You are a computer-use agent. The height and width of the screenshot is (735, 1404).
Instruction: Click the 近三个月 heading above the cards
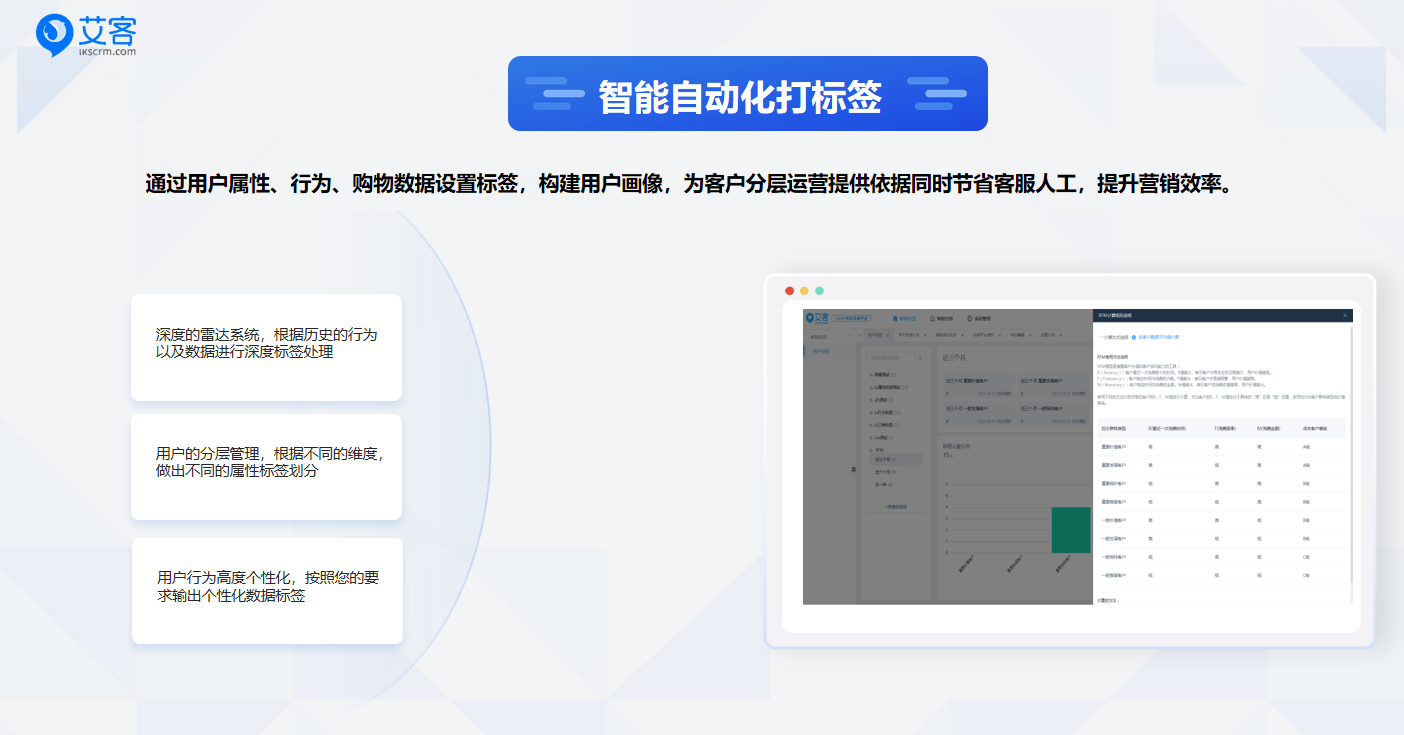point(954,358)
